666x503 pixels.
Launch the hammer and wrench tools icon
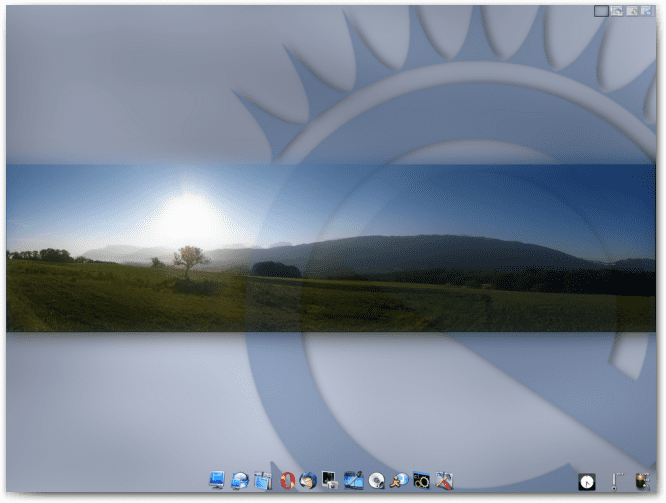445,480
